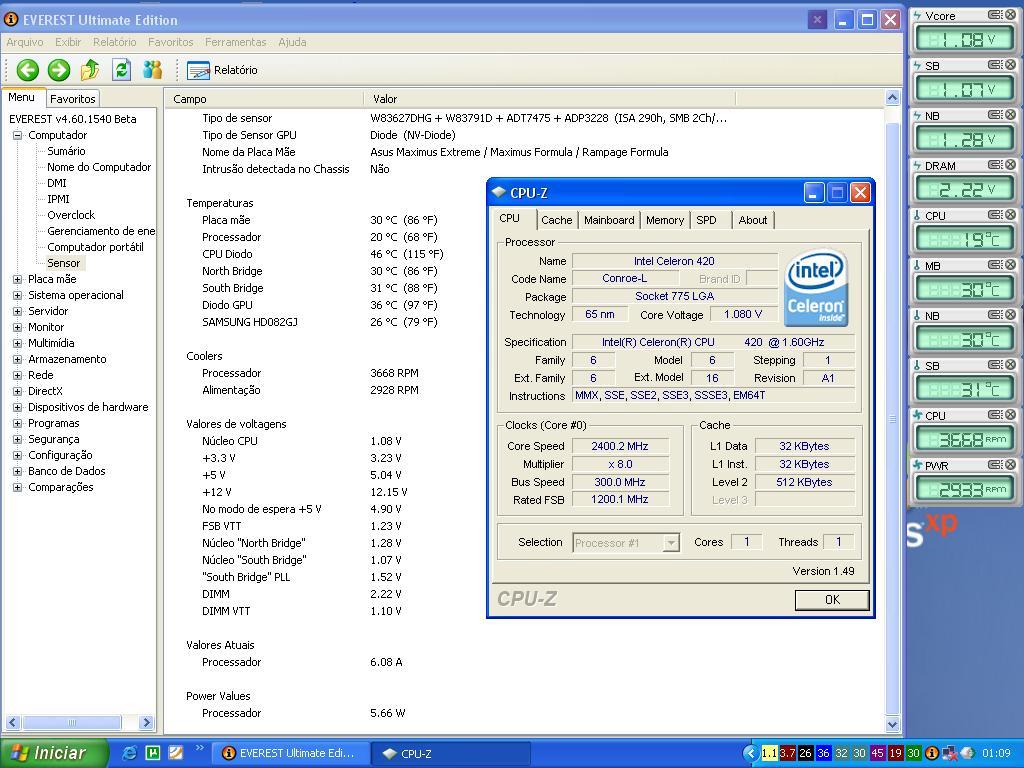Click OK button in CPU-Z
Viewport: 1024px width, 768px height.
pyautogui.click(x=832, y=600)
